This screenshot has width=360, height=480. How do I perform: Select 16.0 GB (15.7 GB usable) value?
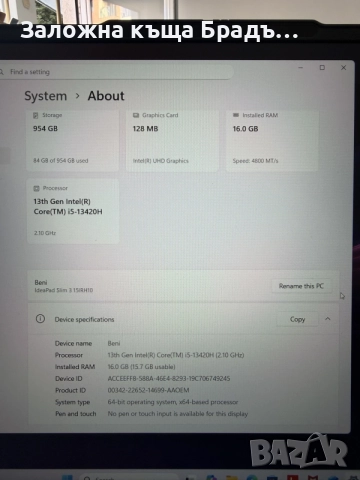click(141, 367)
